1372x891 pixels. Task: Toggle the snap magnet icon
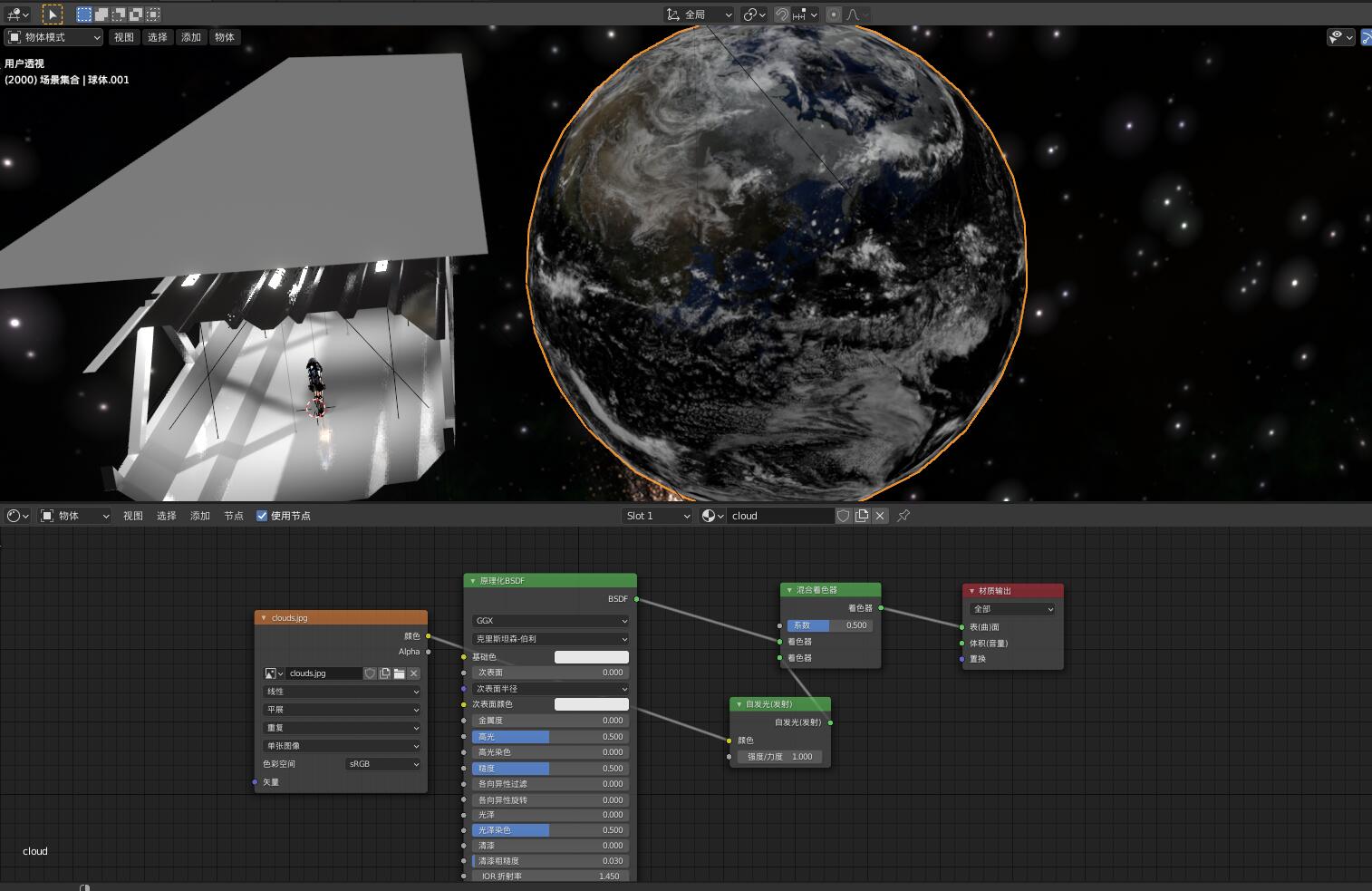pyautogui.click(x=781, y=15)
